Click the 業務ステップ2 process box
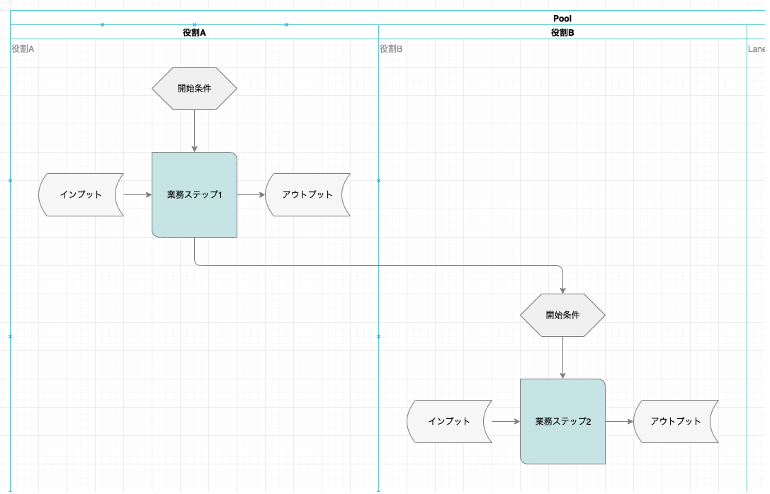The height and width of the screenshot is (494, 770). tap(562, 422)
